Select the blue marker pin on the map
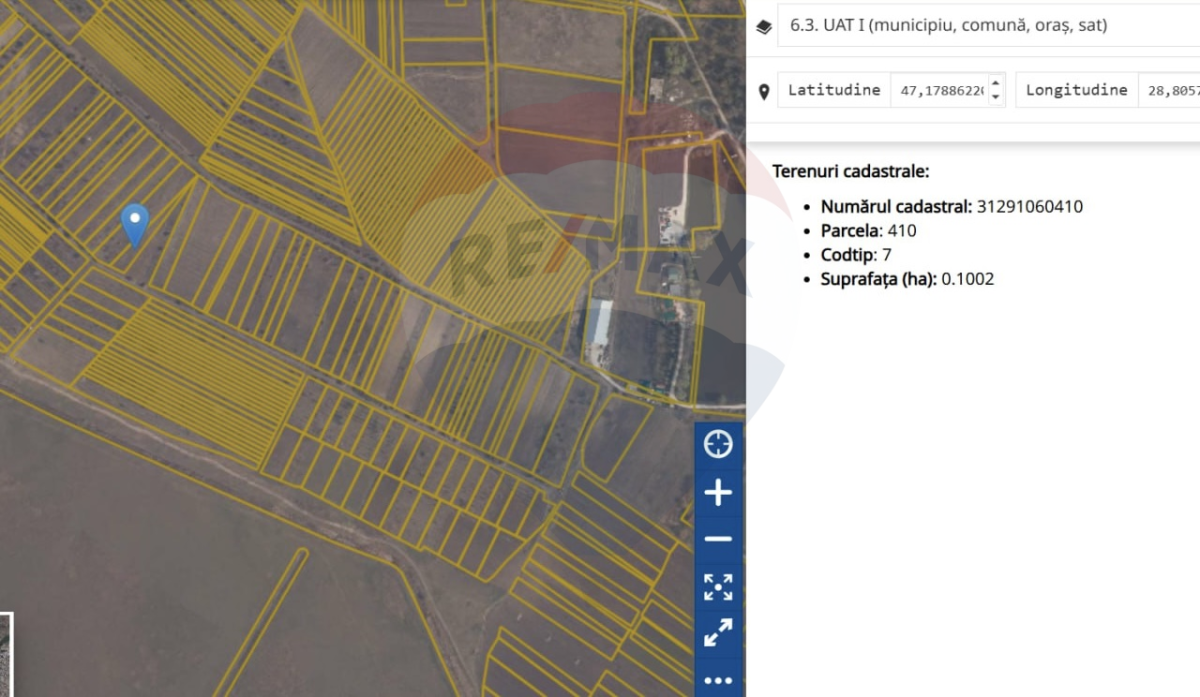The image size is (1200, 697). point(135,225)
